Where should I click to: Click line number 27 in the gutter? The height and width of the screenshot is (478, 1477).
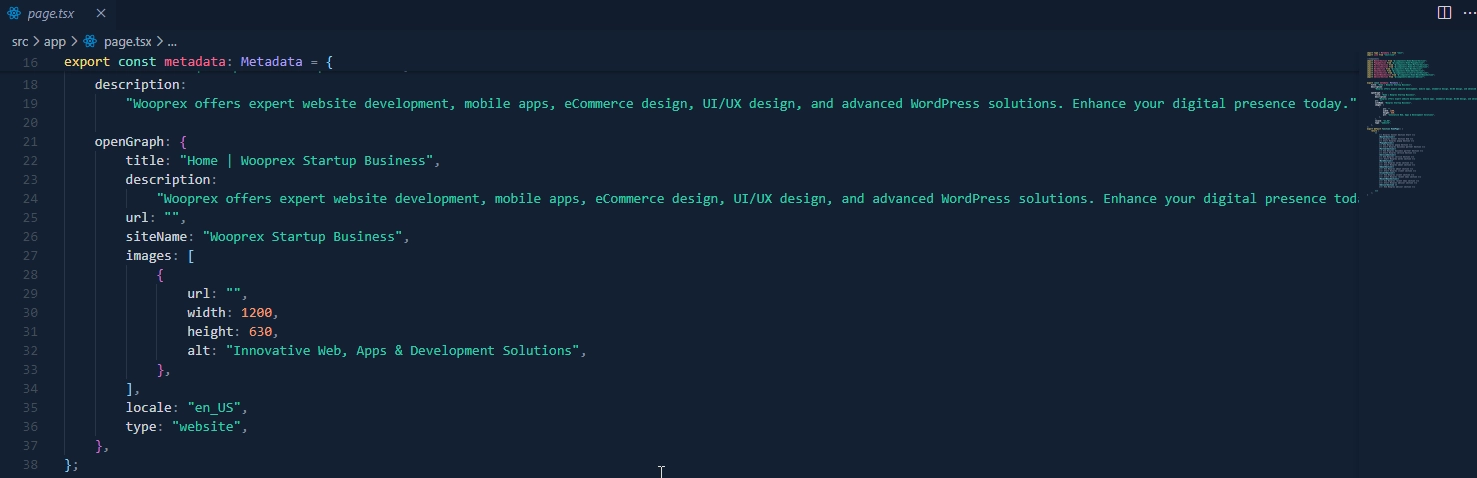(30, 256)
